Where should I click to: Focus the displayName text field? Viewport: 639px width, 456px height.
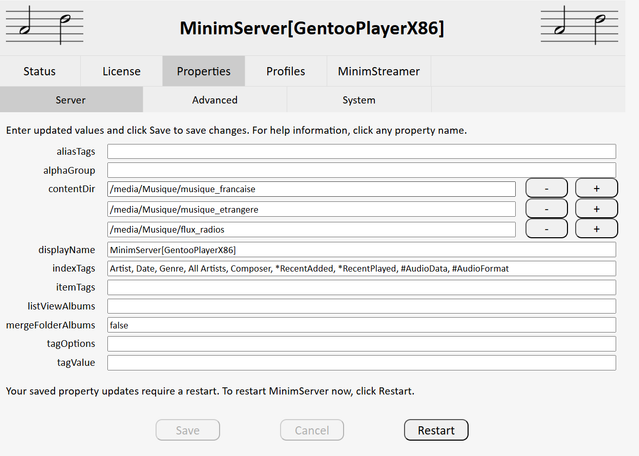click(x=361, y=249)
